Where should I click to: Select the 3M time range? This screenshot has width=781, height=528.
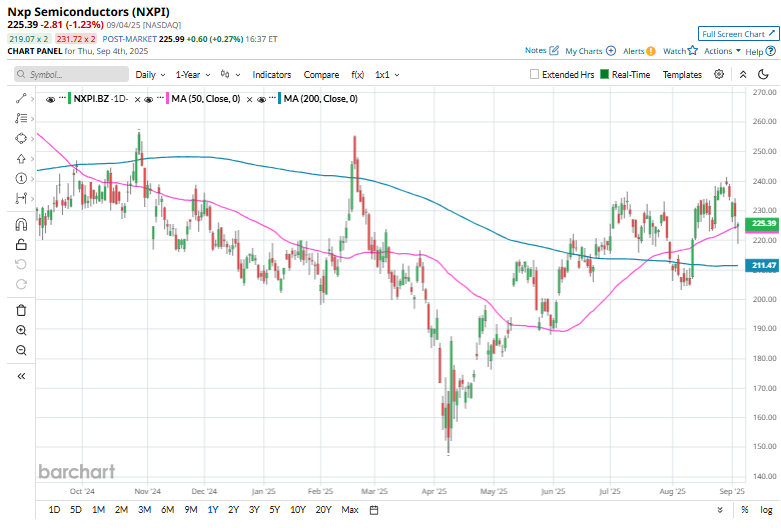click(144, 510)
